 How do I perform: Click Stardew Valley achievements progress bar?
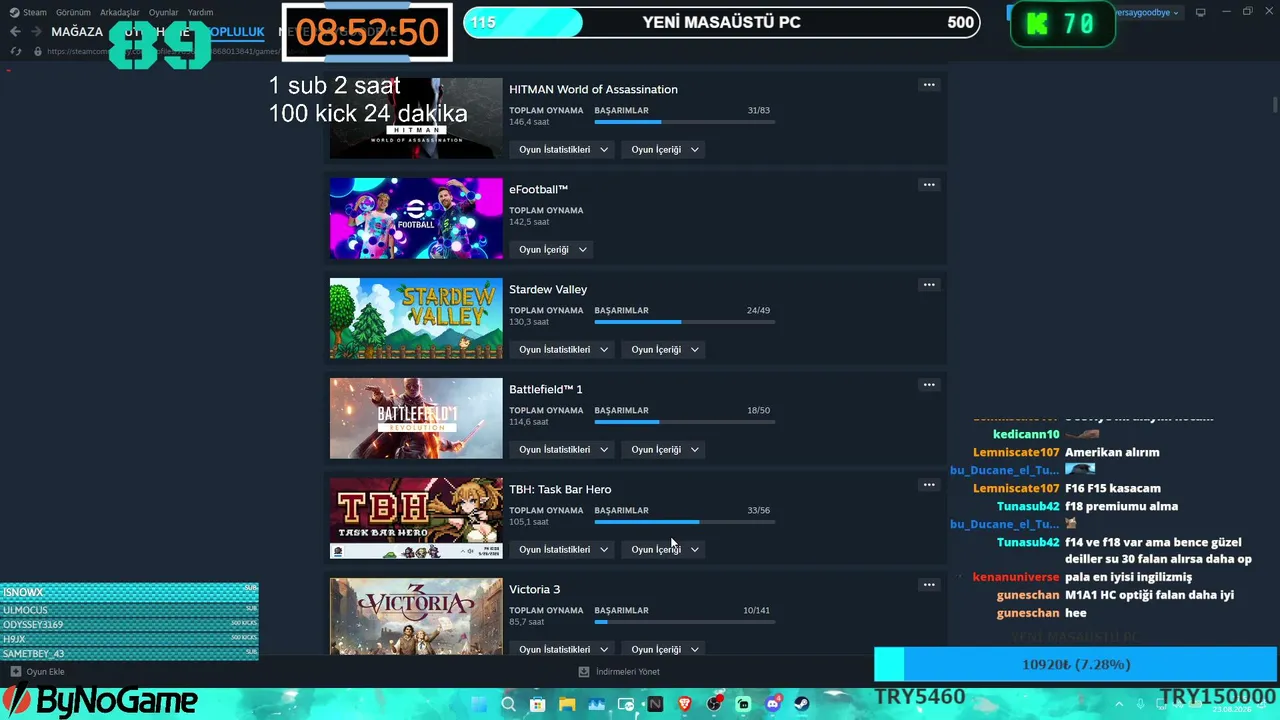pos(685,322)
